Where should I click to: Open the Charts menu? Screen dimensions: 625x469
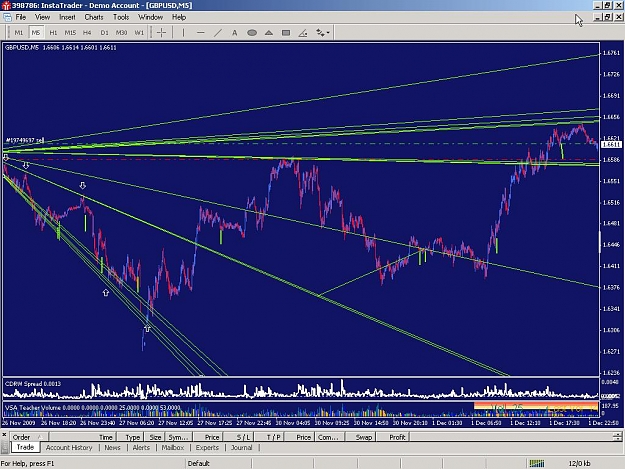[94, 17]
